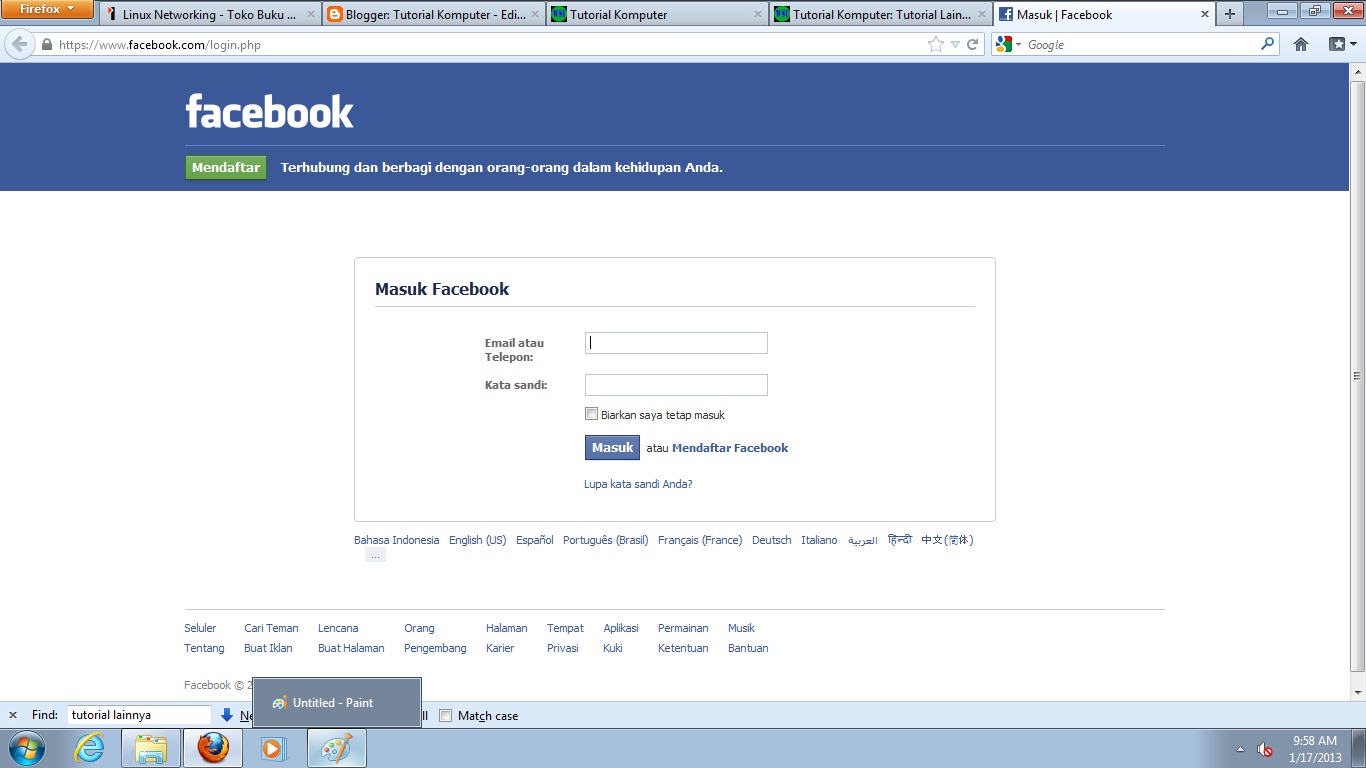Switch to Tutorial Komputer: Tutorial Lain tab
Viewport: 1366px width, 768px height.
click(881, 14)
